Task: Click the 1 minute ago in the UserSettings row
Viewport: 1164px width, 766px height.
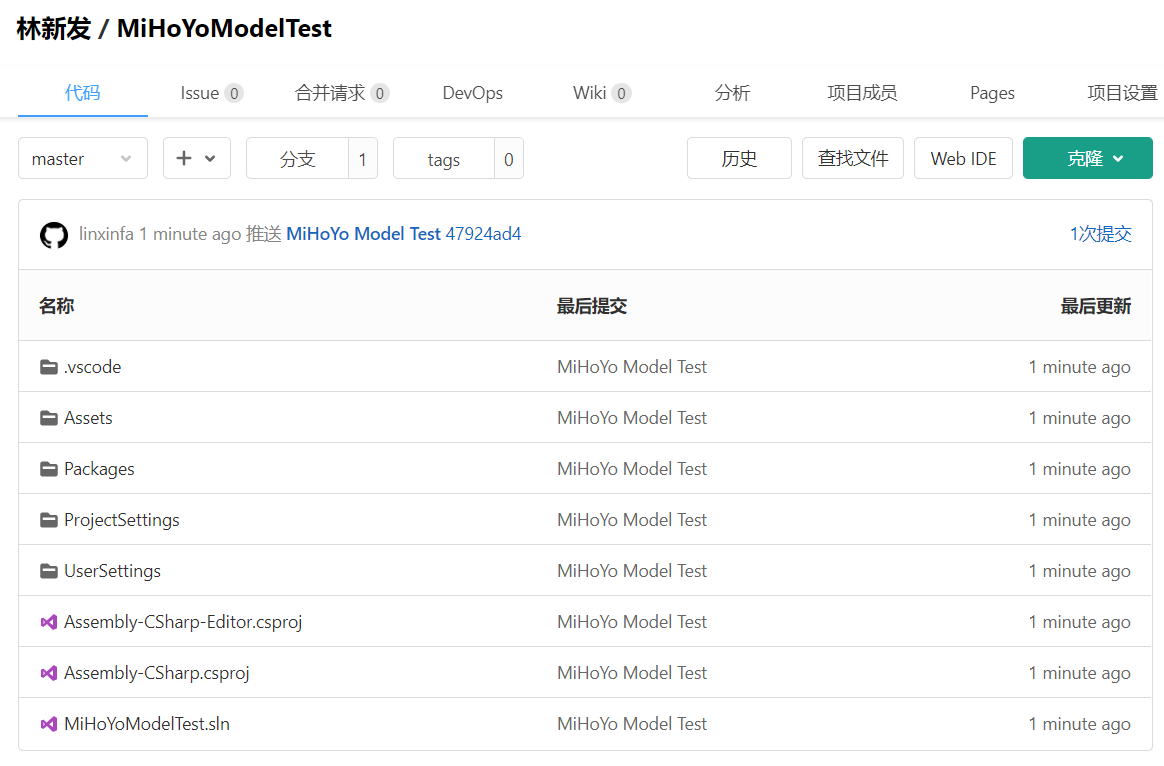Action: [x=1079, y=572]
